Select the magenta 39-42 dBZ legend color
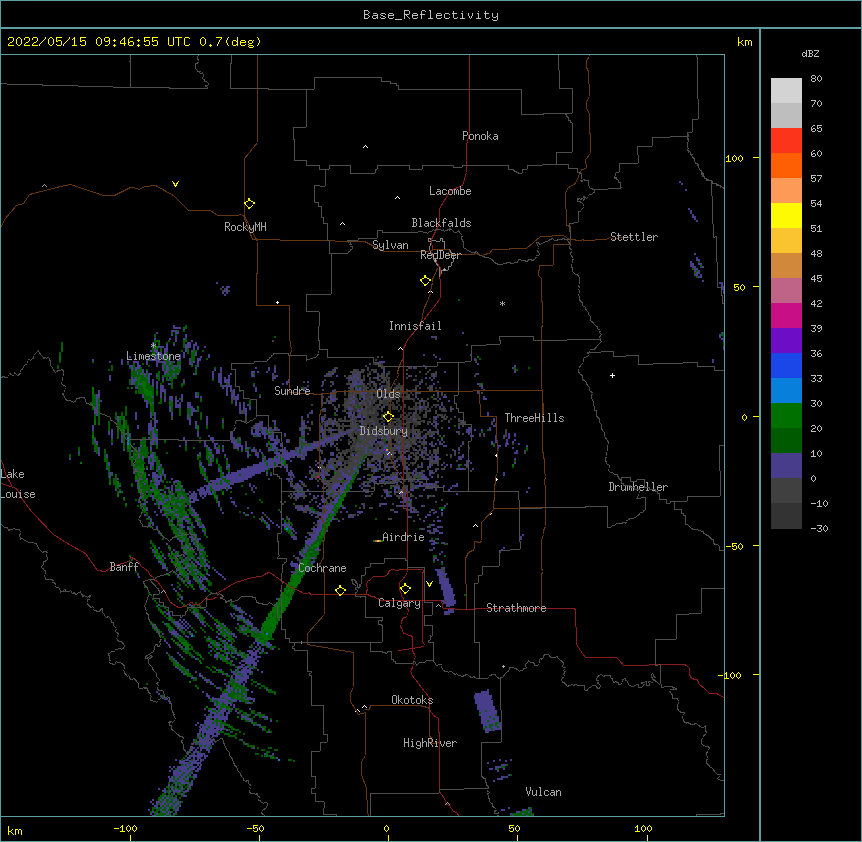 pos(786,315)
